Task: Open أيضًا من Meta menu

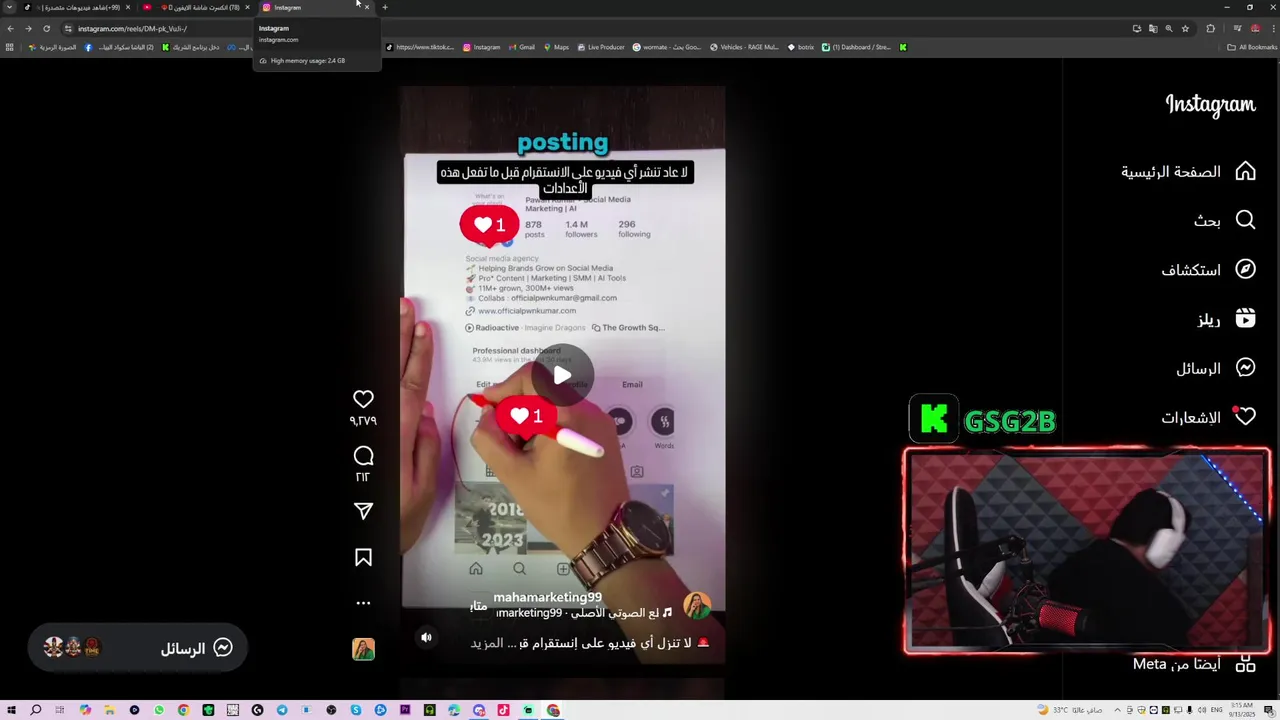Action: click(1194, 664)
